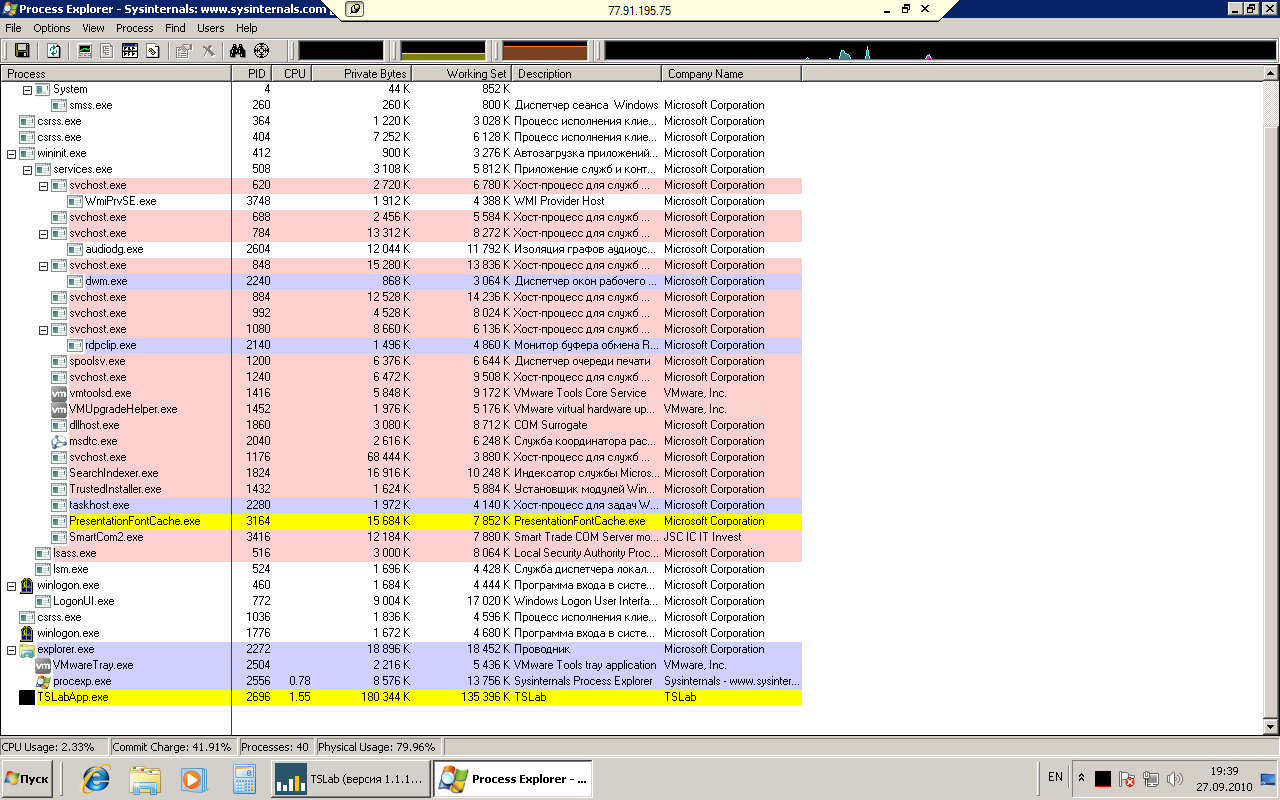Click the Properties toolbar icon

tap(184, 50)
